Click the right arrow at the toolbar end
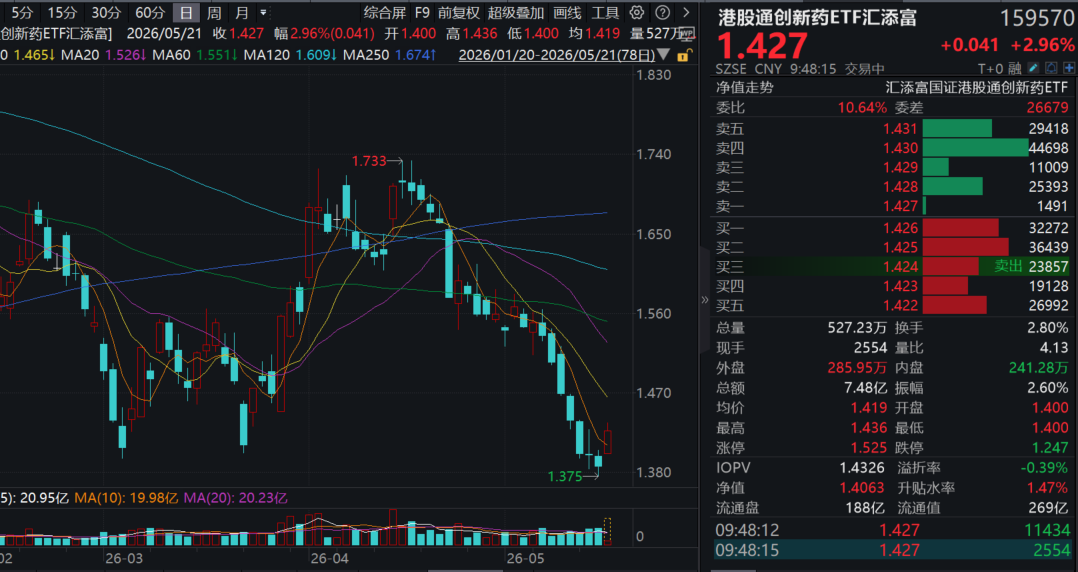The image size is (1078, 572). [686, 12]
